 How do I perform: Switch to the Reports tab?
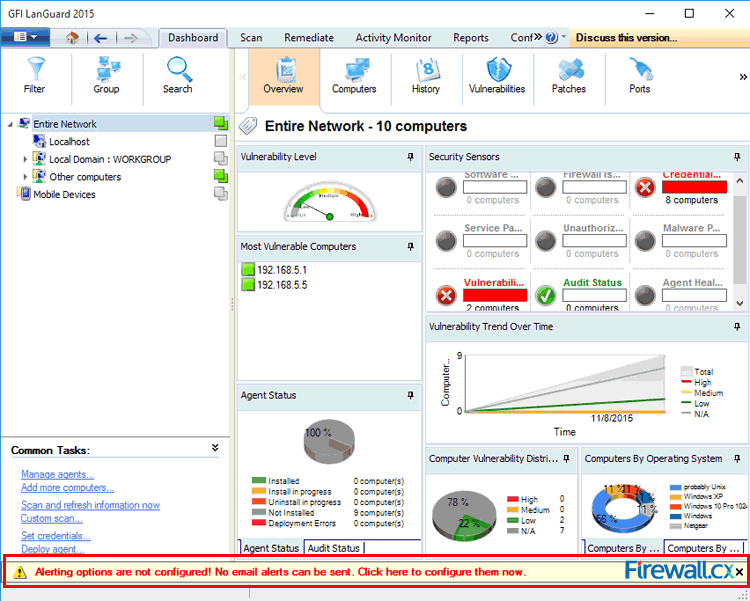point(471,38)
